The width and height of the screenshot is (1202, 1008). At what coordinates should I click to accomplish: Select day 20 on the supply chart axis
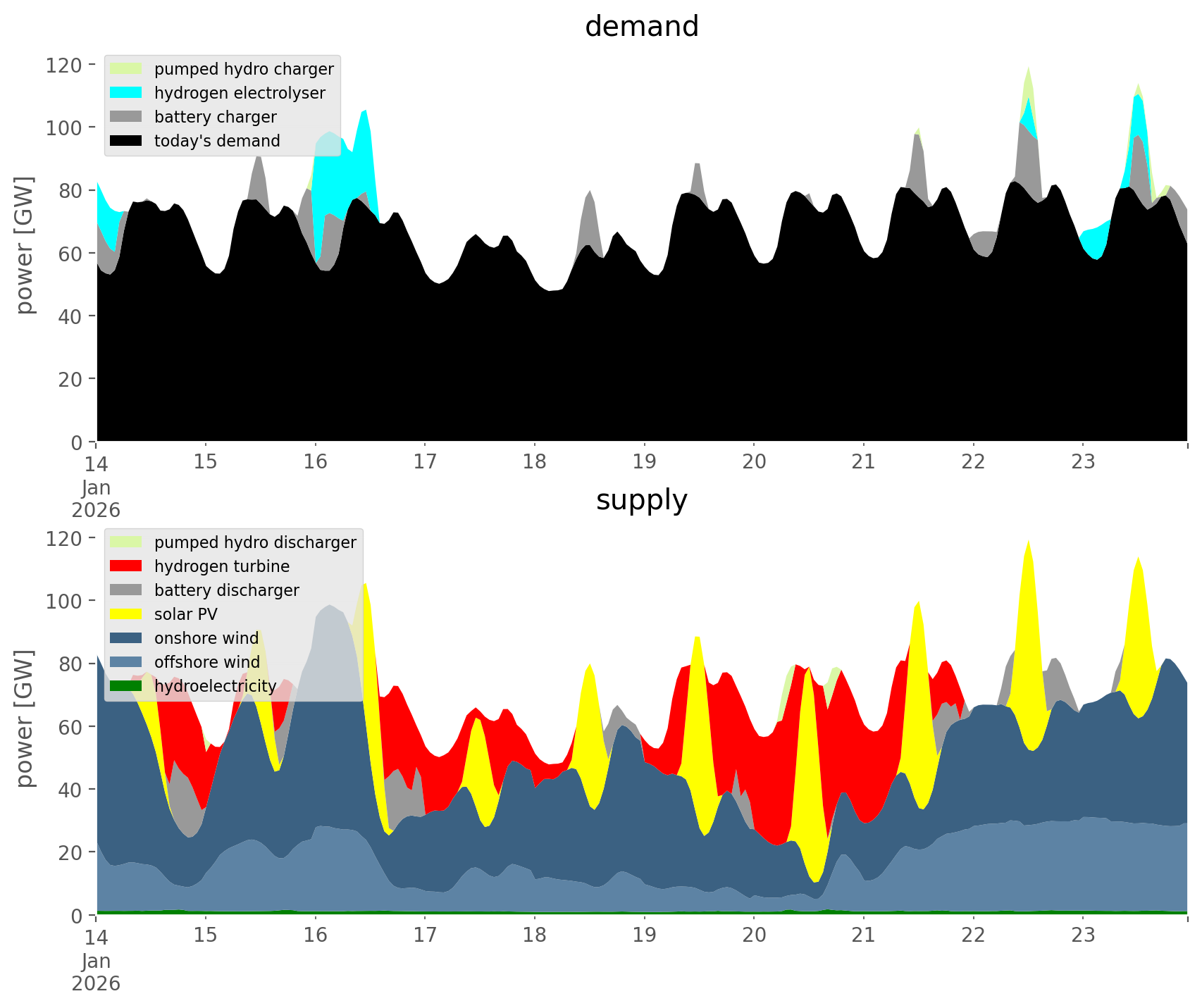[x=754, y=935]
